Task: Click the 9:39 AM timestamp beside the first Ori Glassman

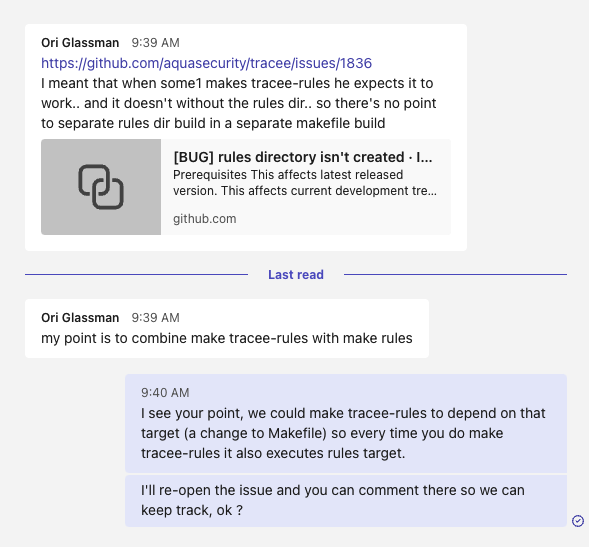Action: (x=156, y=42)
